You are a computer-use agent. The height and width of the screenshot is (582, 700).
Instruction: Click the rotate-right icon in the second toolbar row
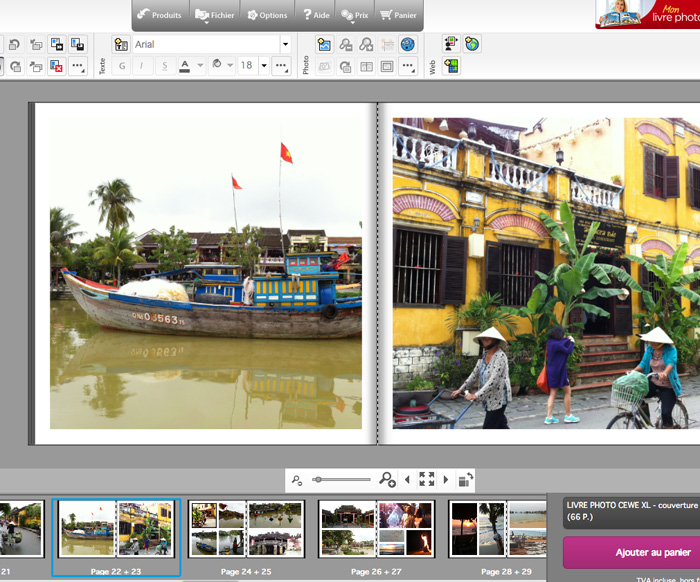coord(15,67)
